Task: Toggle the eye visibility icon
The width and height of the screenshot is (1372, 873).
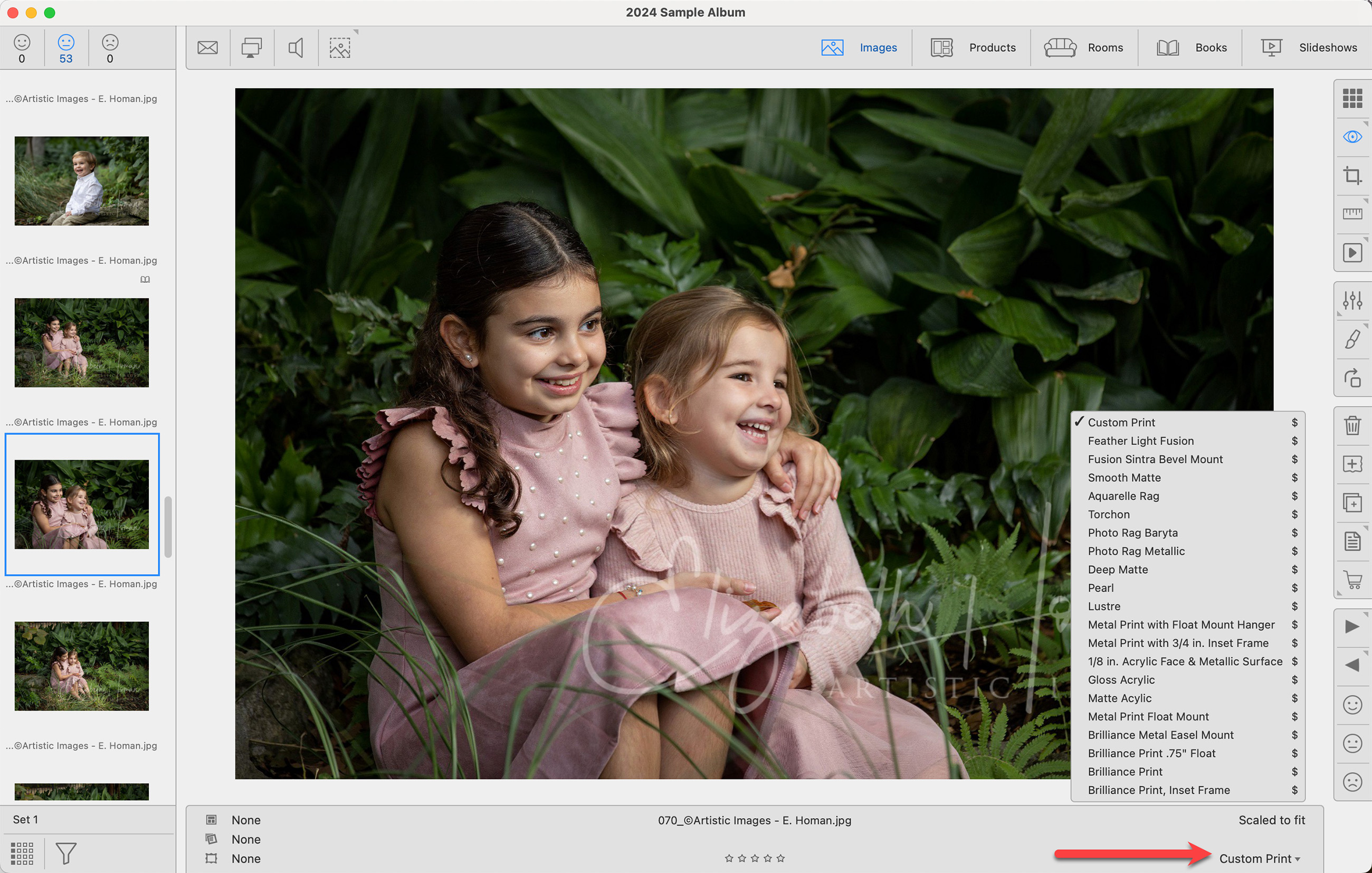Action: pos(1352,137)
